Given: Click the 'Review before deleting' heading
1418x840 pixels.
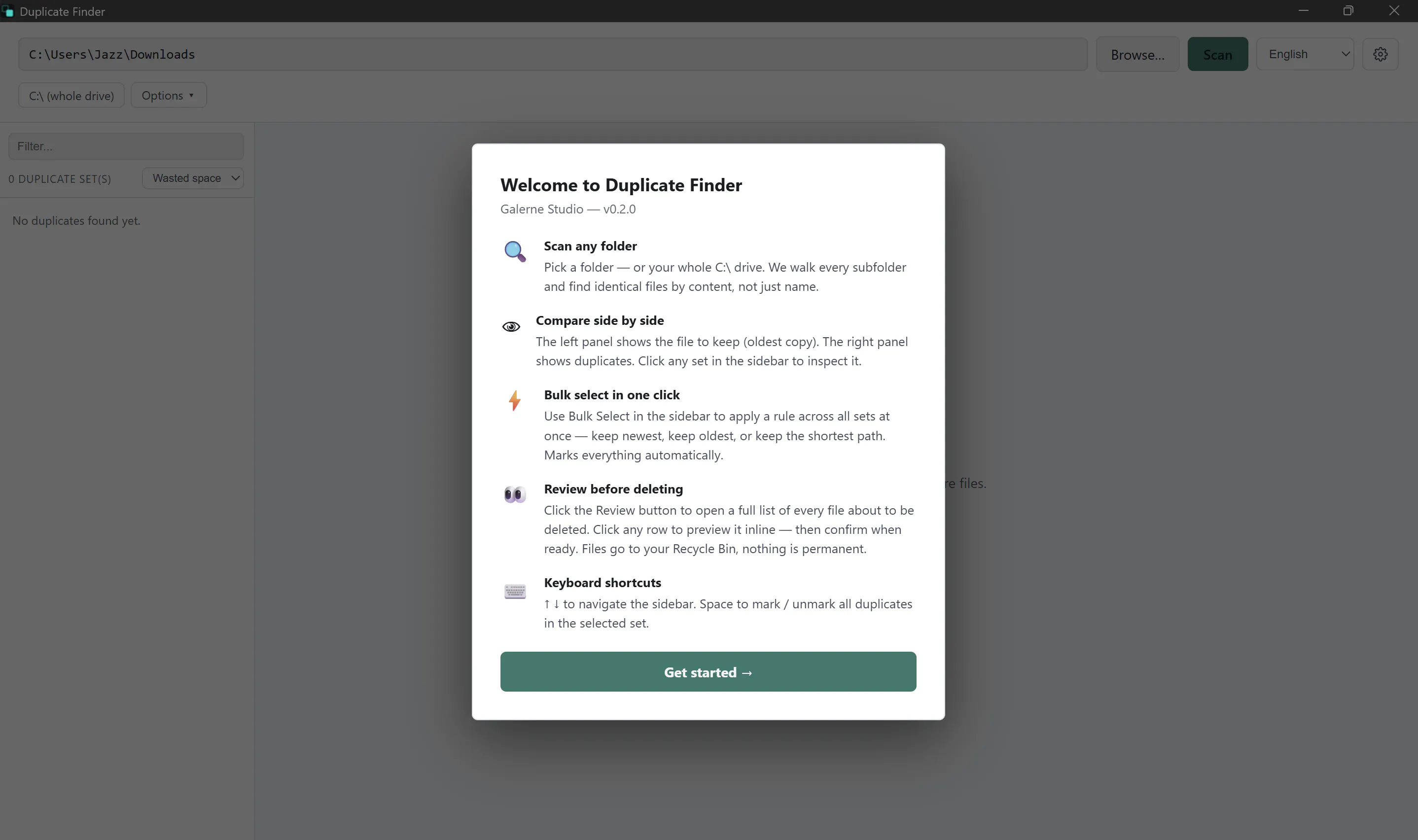Looking at the screenshot, I should pyautogui.click(x=614, y=489).
